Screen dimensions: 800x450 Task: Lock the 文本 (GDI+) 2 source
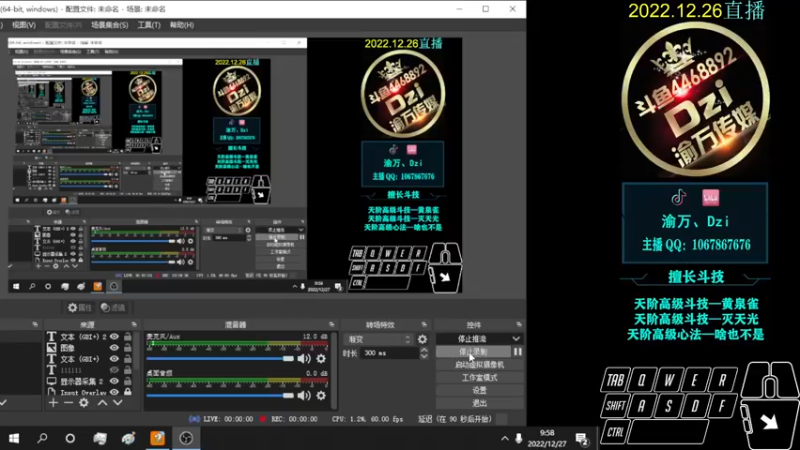click(x=128, y=337)
